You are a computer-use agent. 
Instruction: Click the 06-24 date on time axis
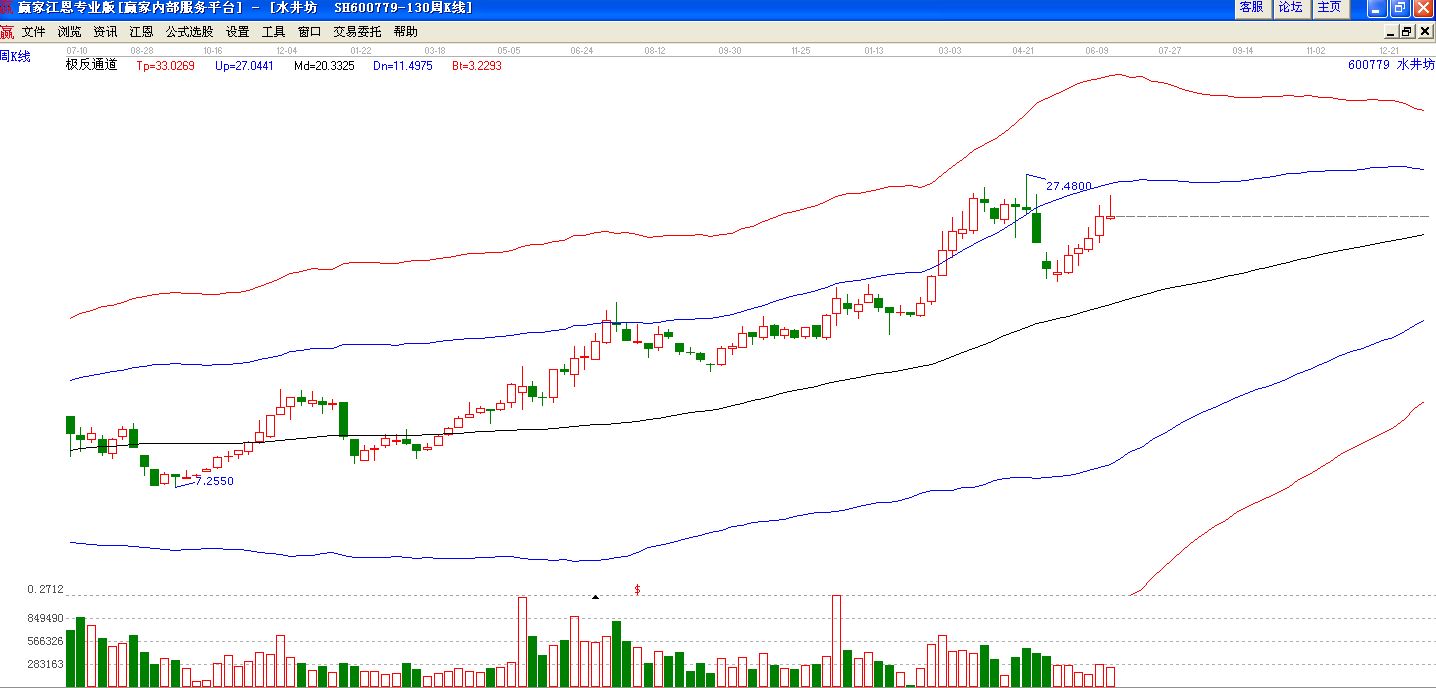(x=582, y=50)
